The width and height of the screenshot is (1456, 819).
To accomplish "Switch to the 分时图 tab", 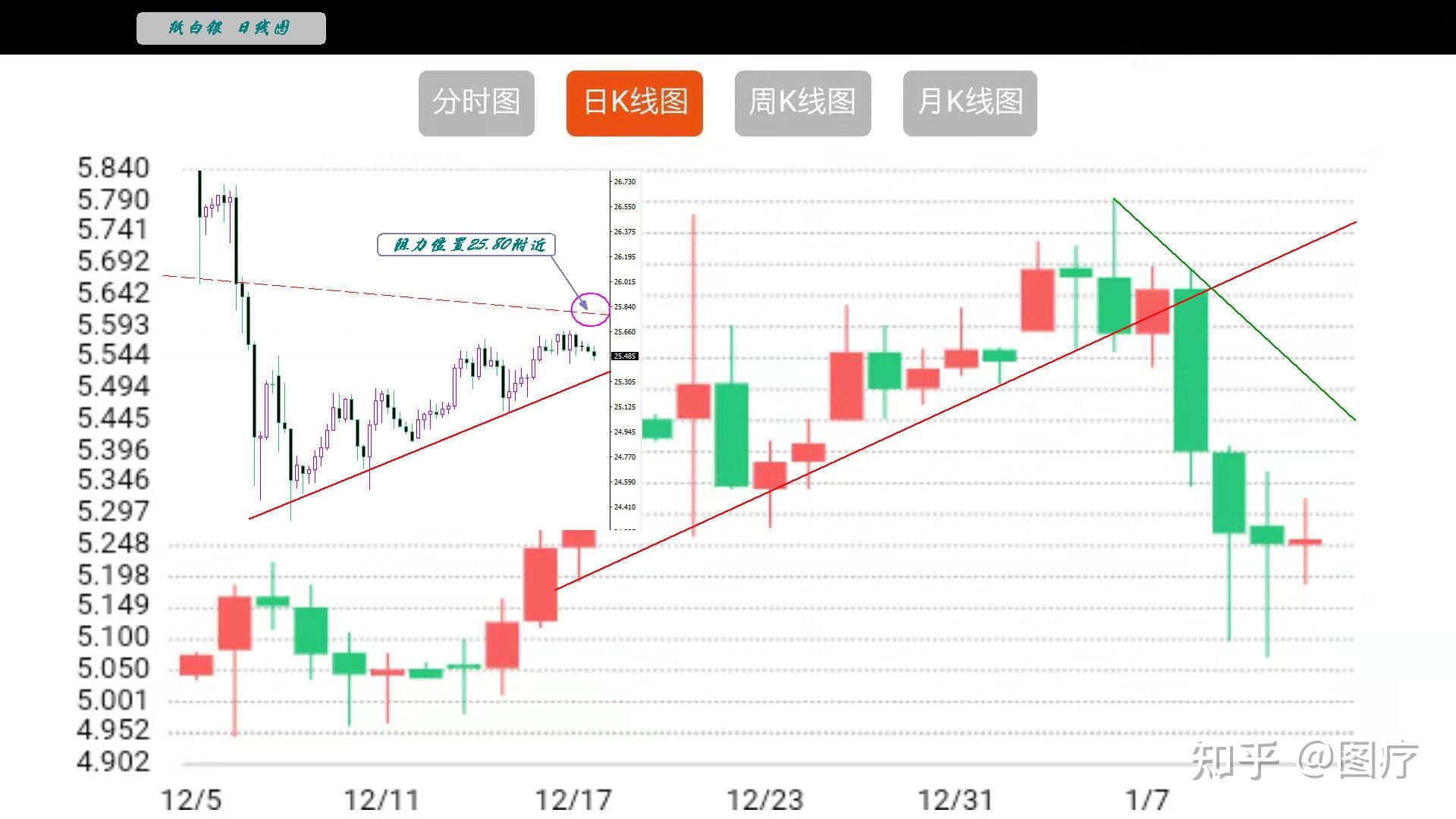I will (476, 103).
